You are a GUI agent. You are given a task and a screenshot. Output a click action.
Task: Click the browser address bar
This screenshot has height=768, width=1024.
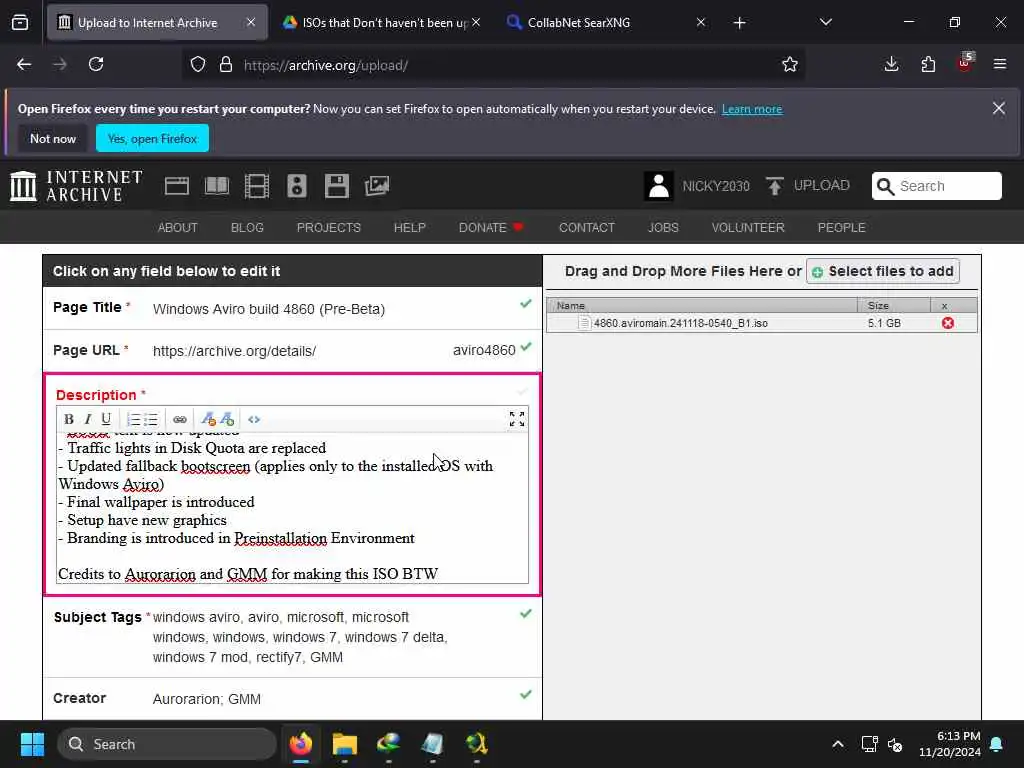(492, 65)
